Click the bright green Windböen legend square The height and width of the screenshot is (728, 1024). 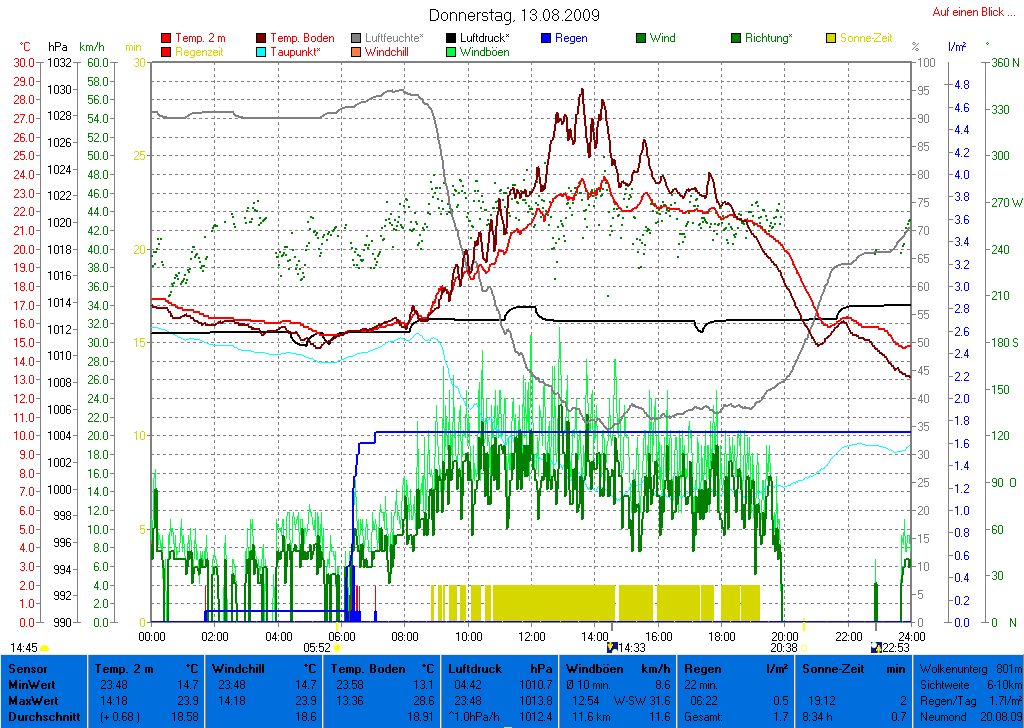pos(451,52)
